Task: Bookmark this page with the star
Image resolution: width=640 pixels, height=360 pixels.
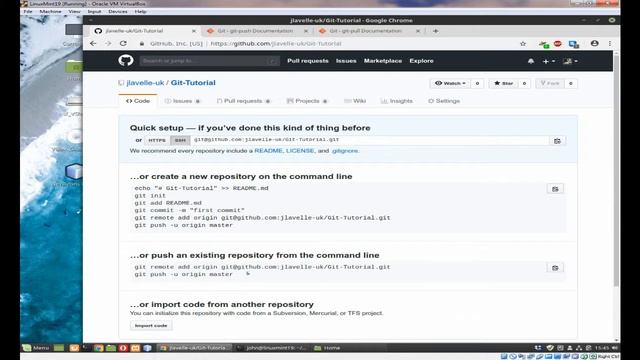Action: pyautogui.click(x=523, y=44)
